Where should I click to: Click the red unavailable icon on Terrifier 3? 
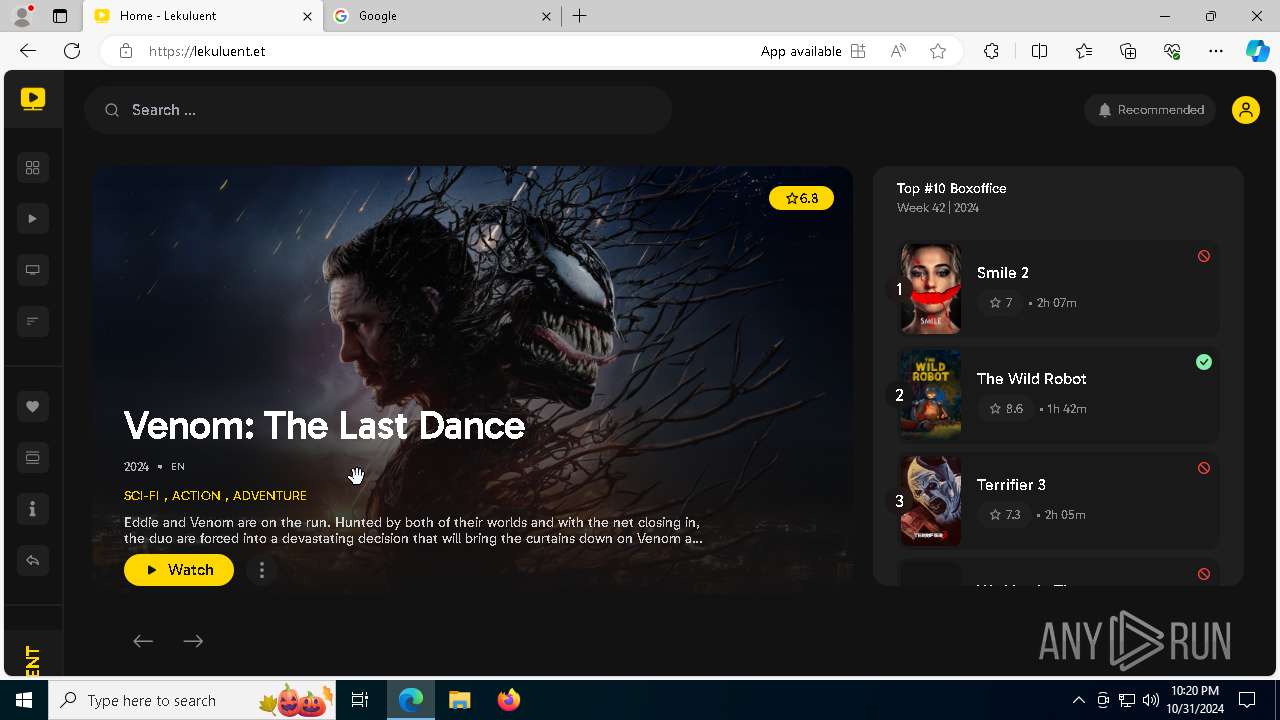(x=1204, y=468)
